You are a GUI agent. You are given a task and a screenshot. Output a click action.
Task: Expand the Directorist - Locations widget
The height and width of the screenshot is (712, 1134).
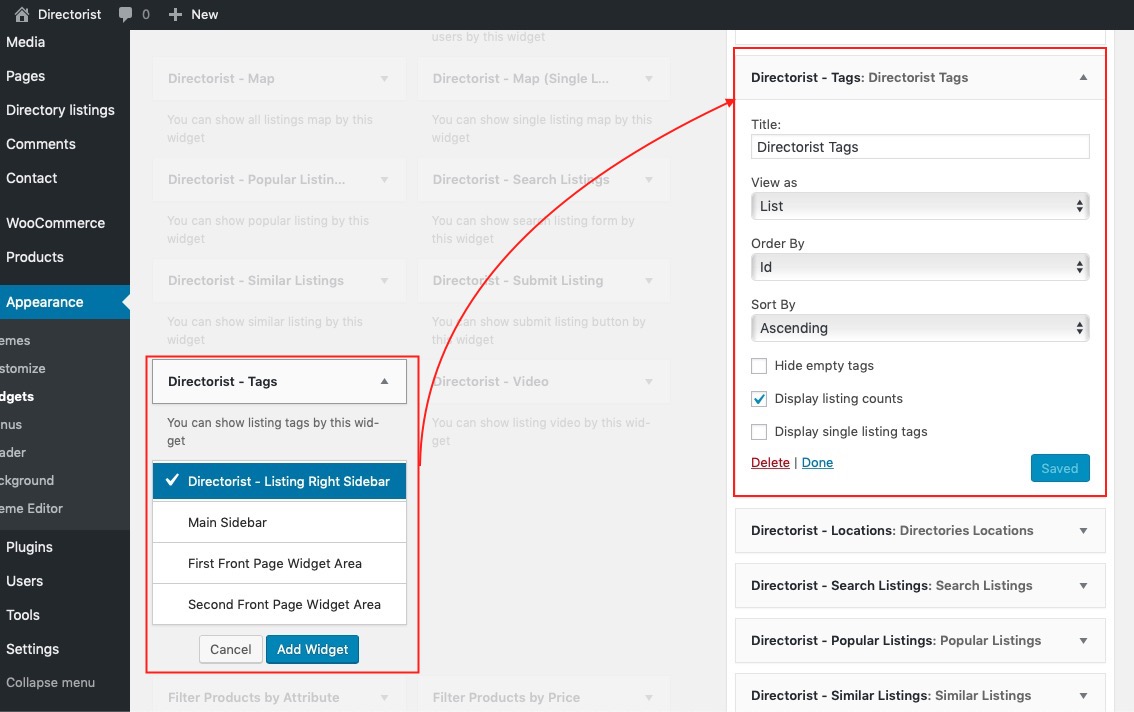pyautogui.click(x=1083, y=530)
